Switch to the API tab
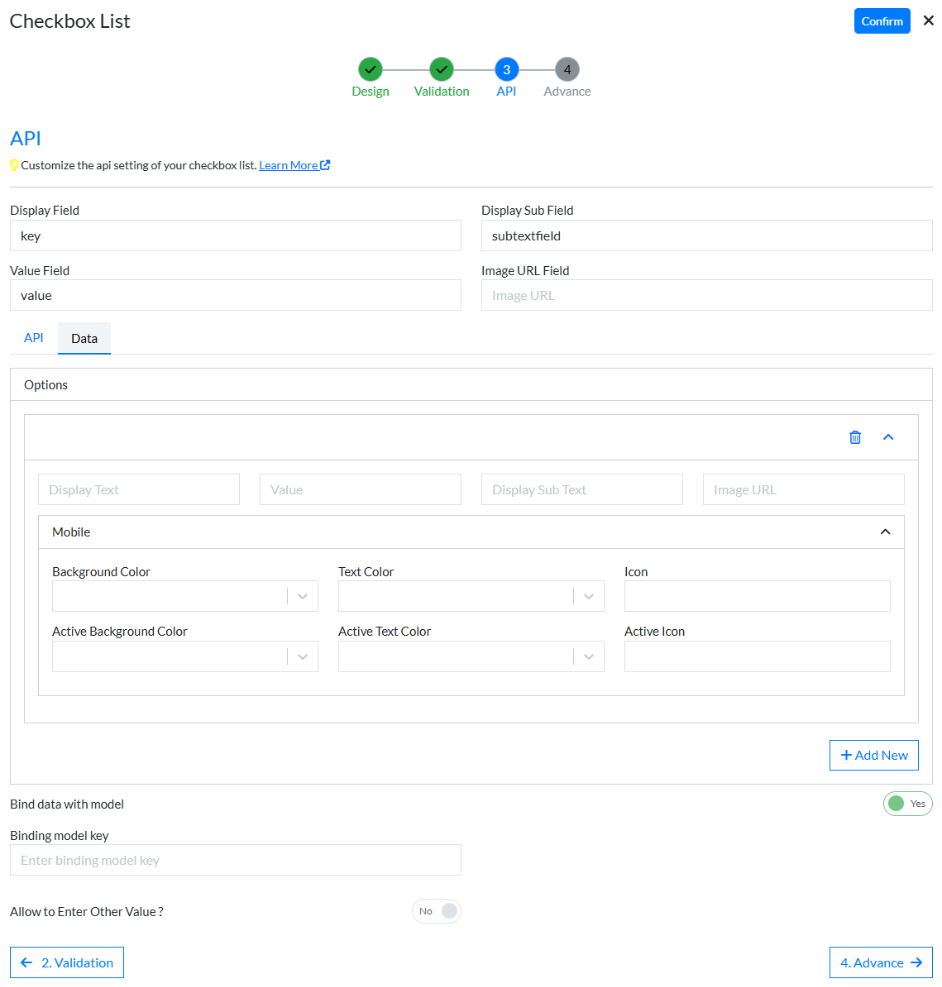Viewport: 942px width, 987px height. pos(34,338)
